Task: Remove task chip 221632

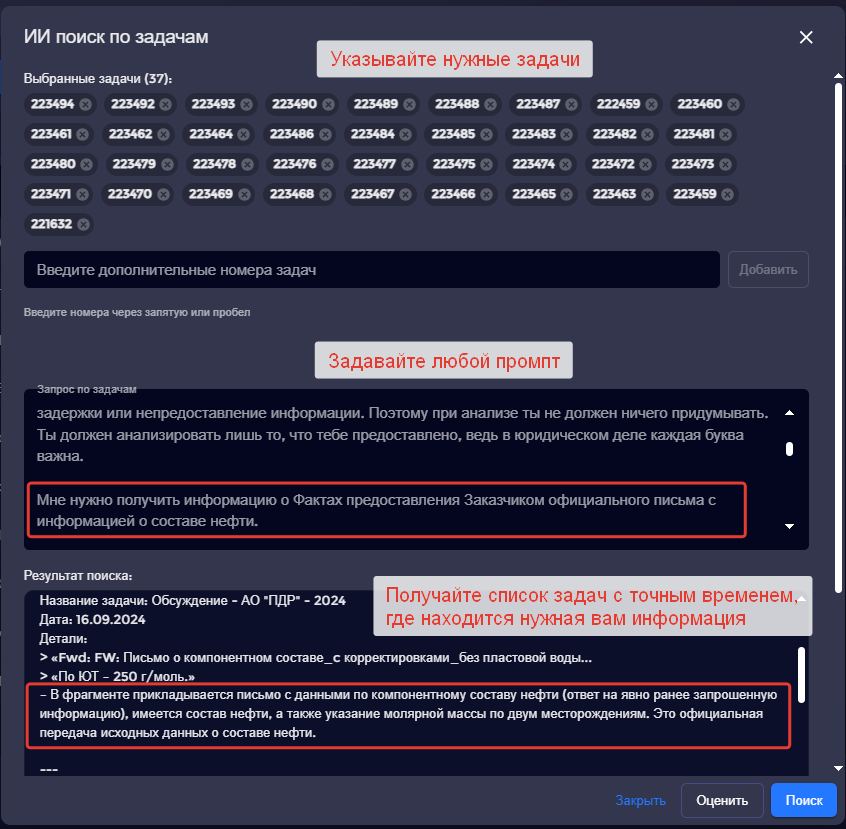Action: point(84,224)
